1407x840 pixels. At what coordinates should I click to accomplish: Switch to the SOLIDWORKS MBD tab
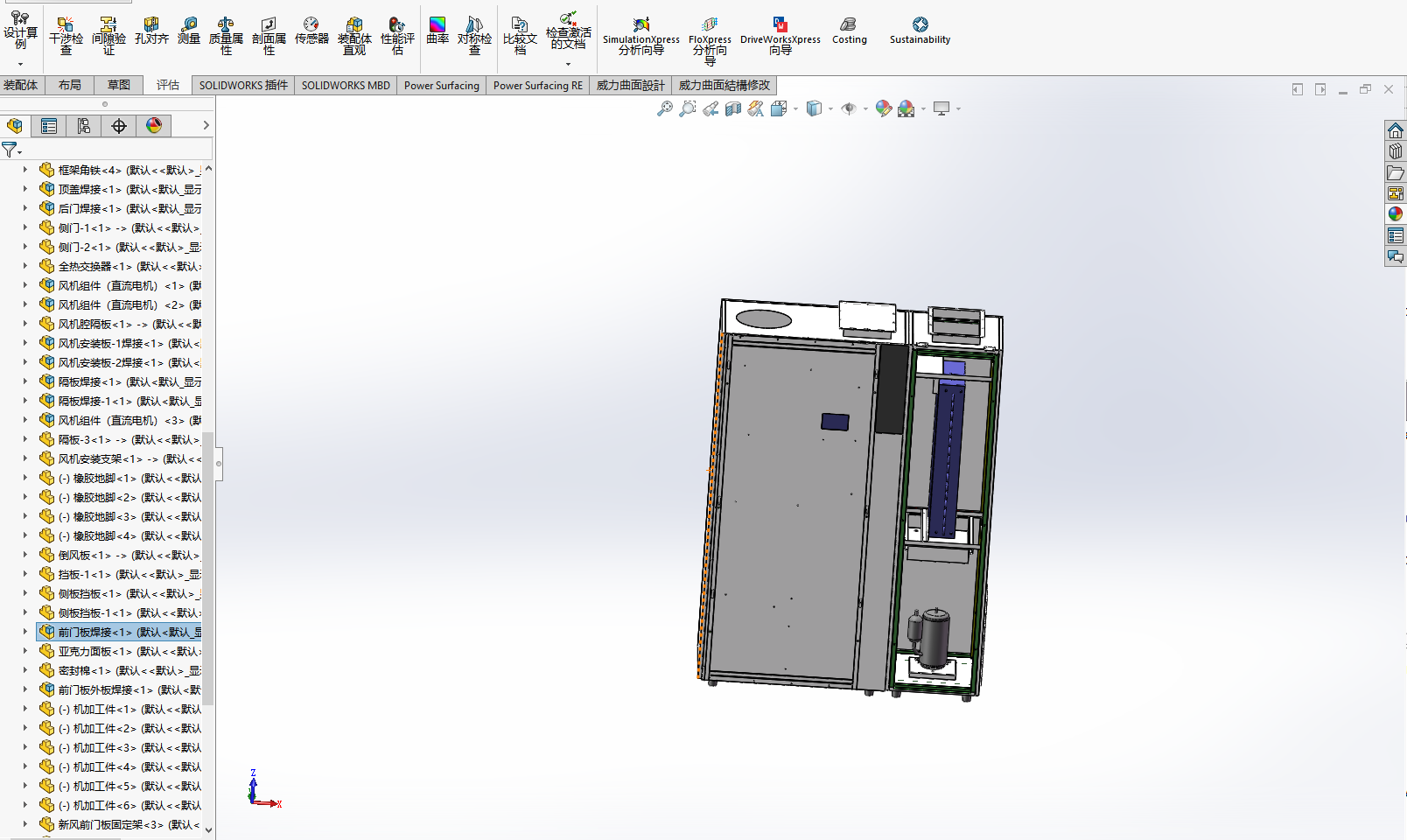coord(345,85)
